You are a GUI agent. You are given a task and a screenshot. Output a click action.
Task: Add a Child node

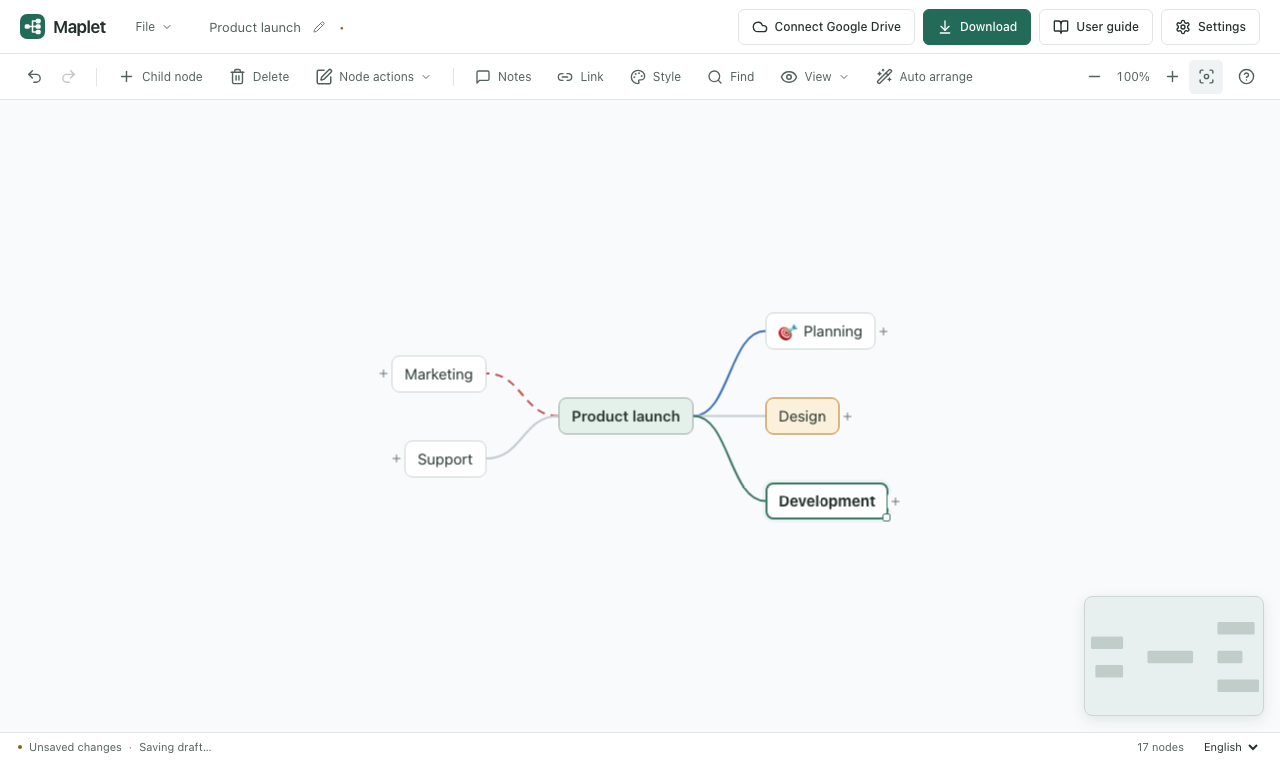pos(161,77)
